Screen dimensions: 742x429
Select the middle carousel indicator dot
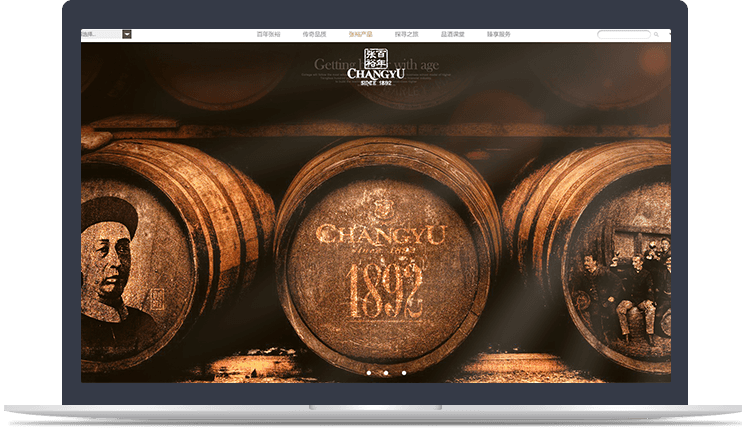click(385, 373)
